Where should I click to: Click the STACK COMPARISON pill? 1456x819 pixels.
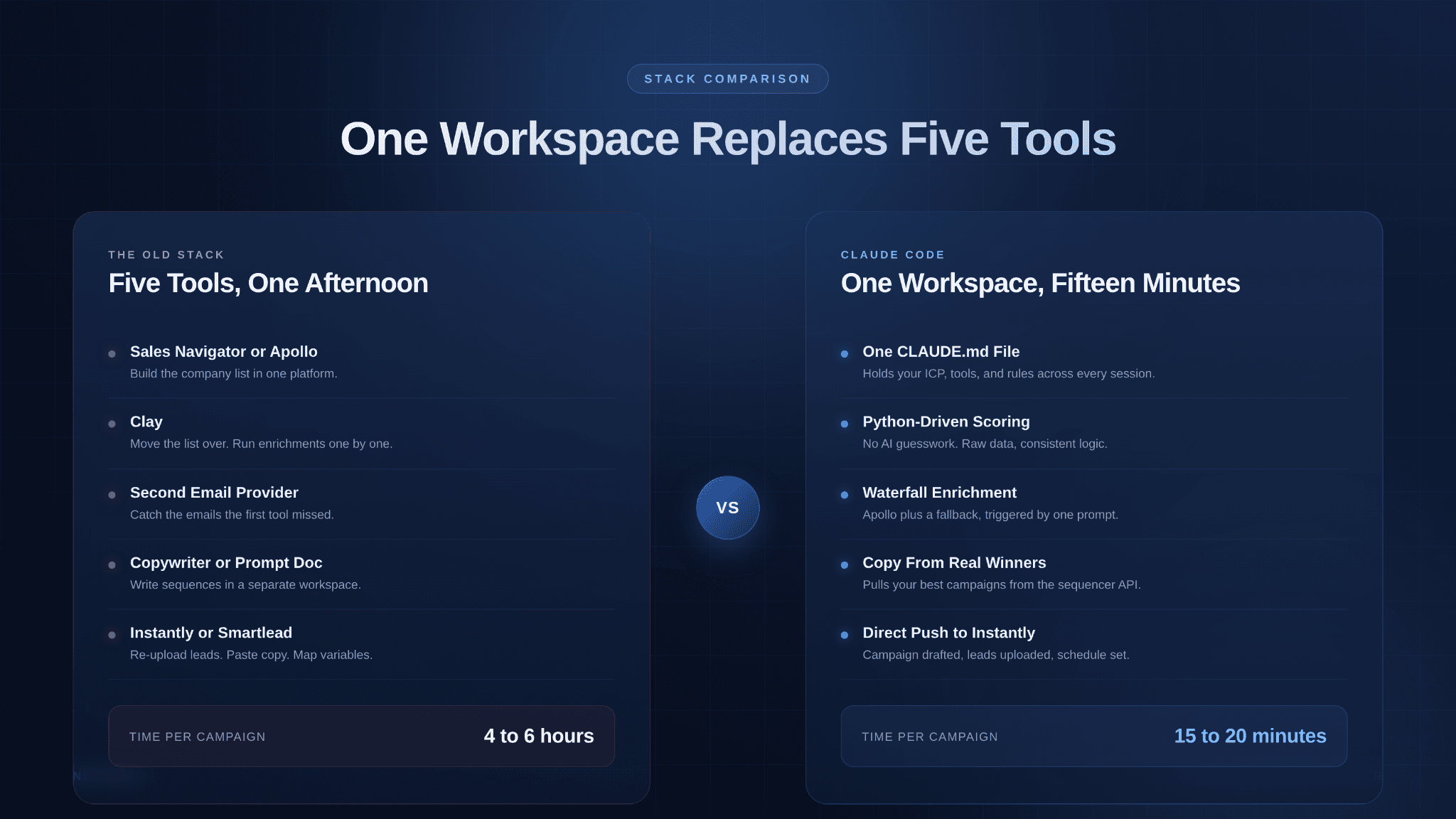coord(727,78)
